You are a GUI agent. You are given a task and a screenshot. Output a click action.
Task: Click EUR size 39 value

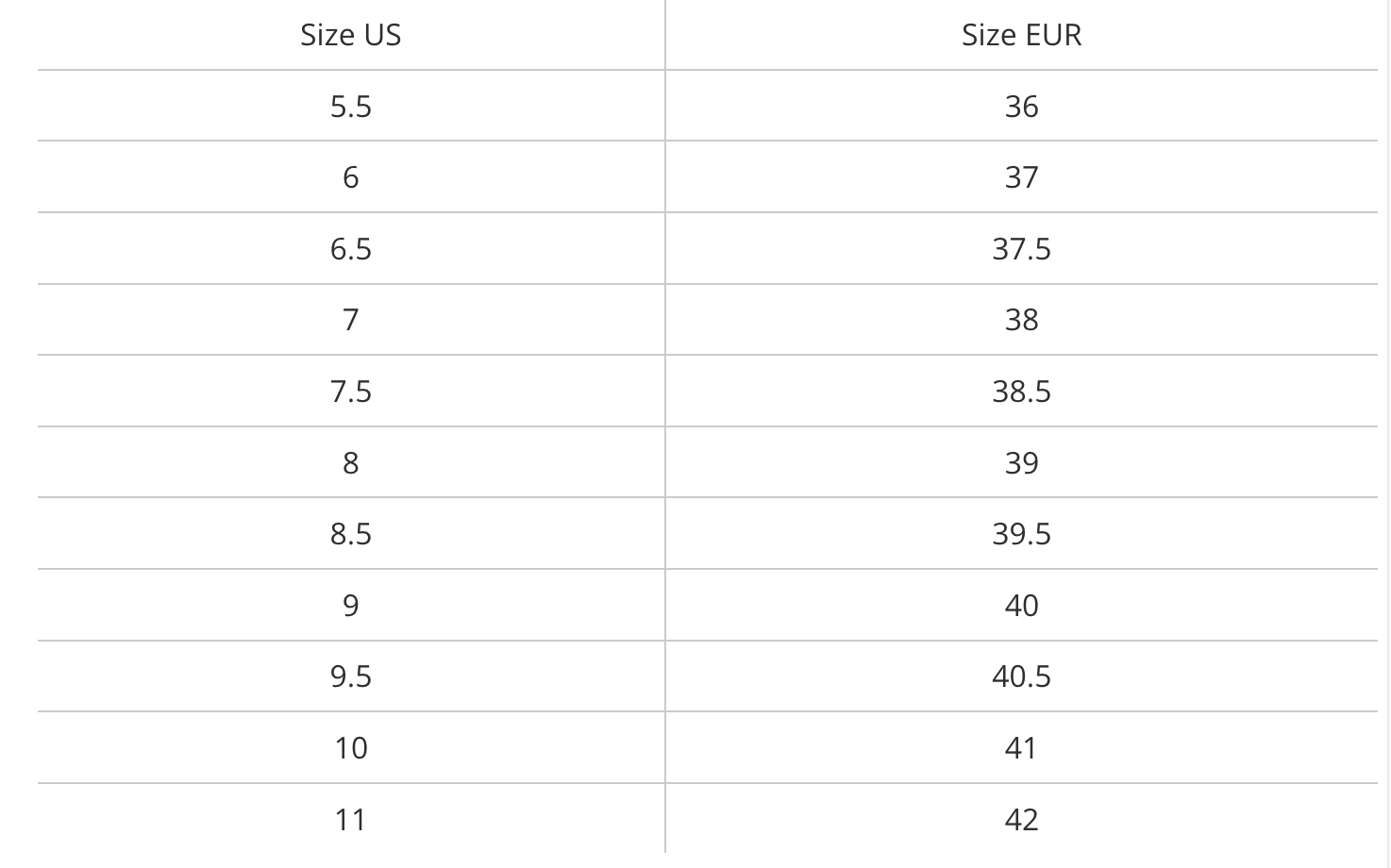1021,463
